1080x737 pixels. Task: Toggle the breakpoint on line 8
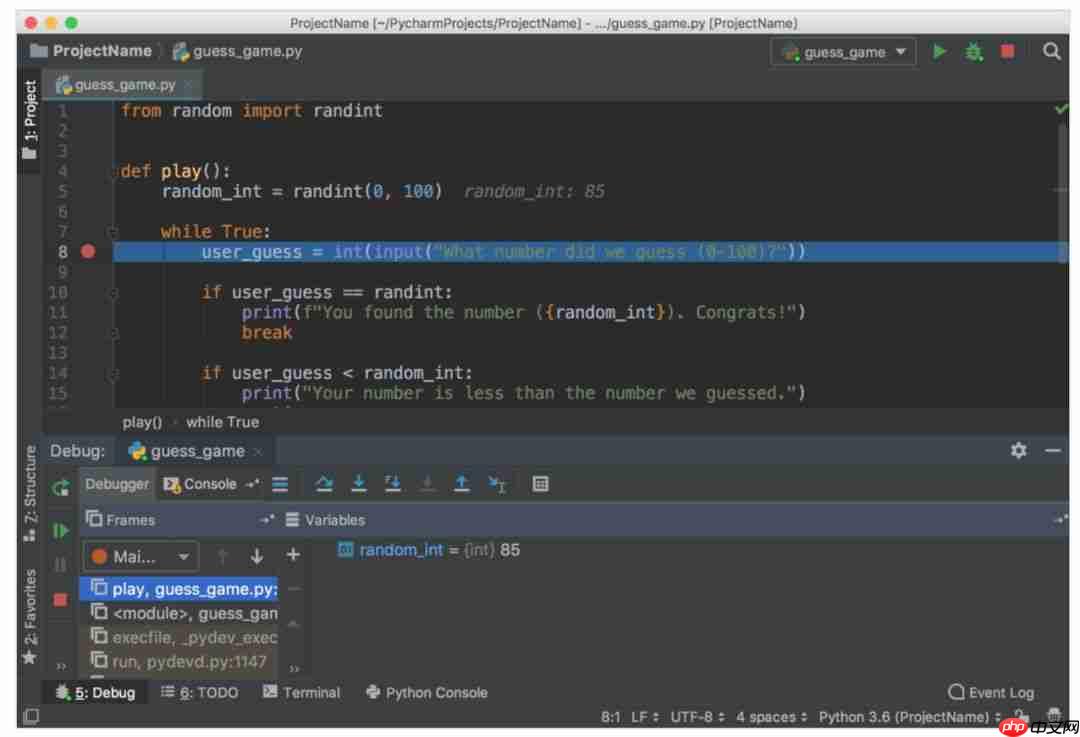86,252
